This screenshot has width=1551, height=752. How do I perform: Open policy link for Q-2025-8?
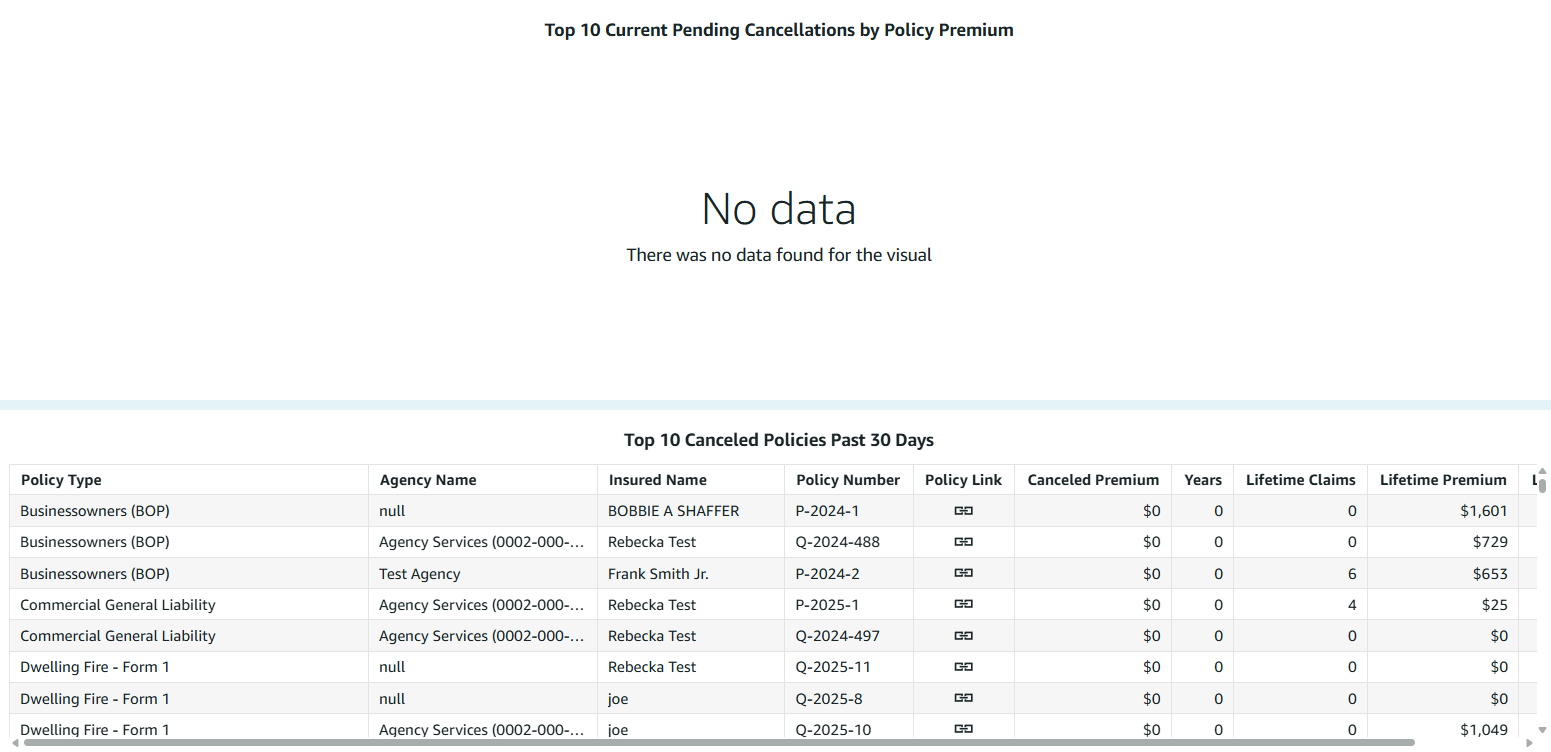coord(963,698)
